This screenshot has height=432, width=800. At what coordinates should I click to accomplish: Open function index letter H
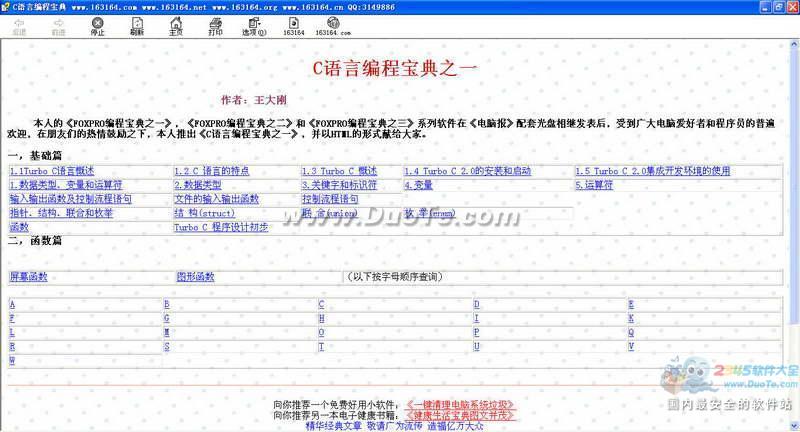321,319
